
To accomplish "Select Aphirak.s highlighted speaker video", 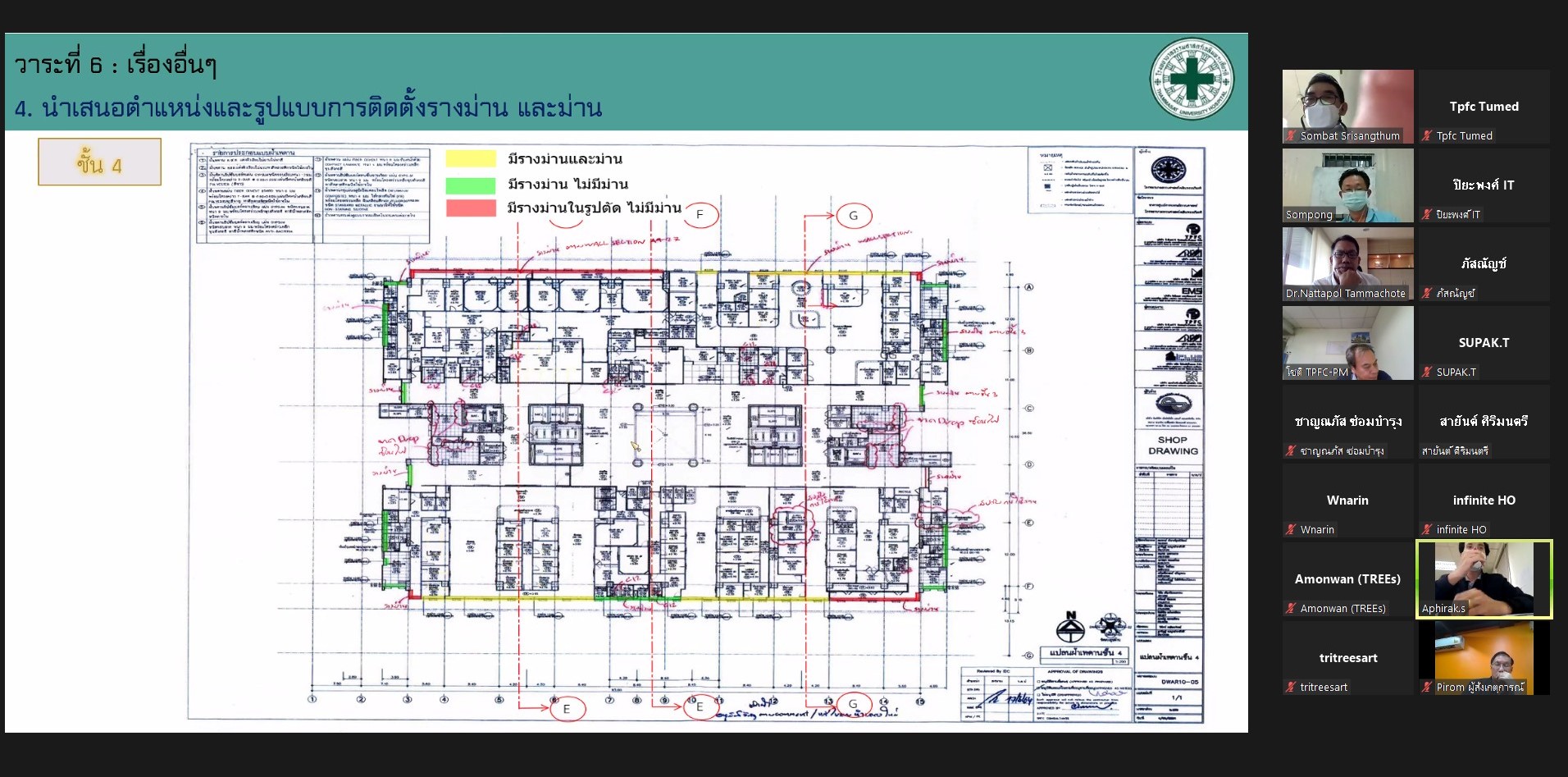I will (1484, 578).
